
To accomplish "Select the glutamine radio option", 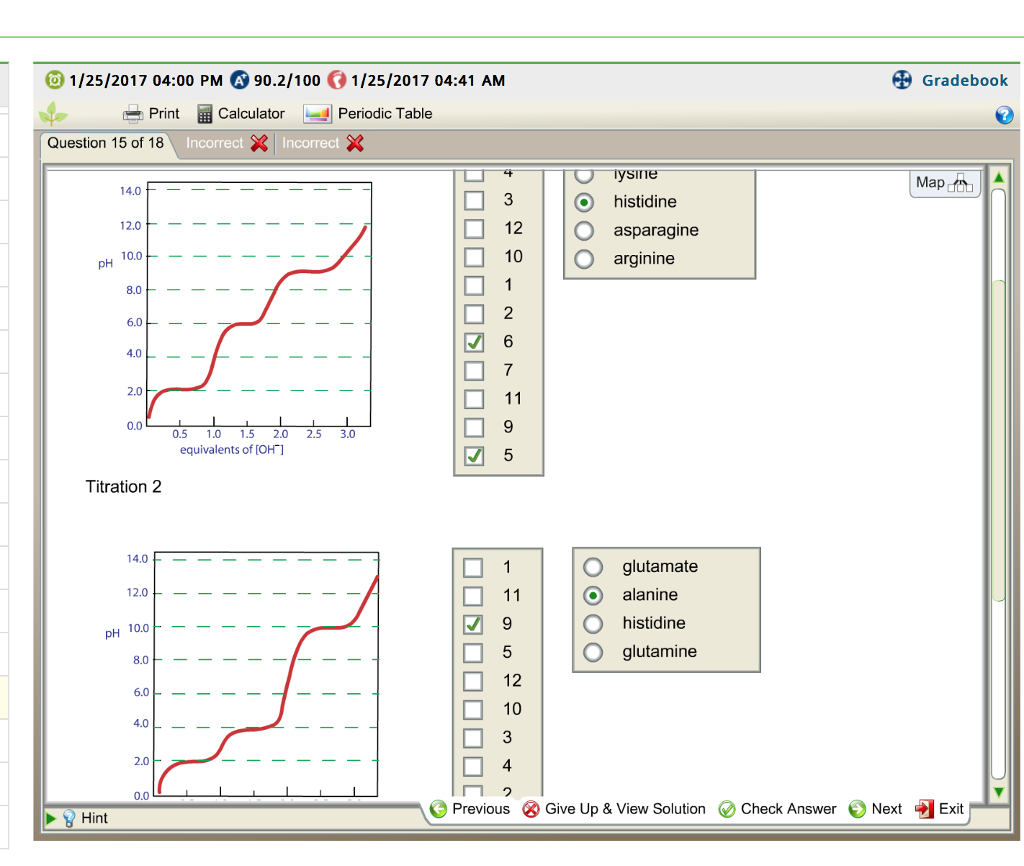I will coord(593,652).
